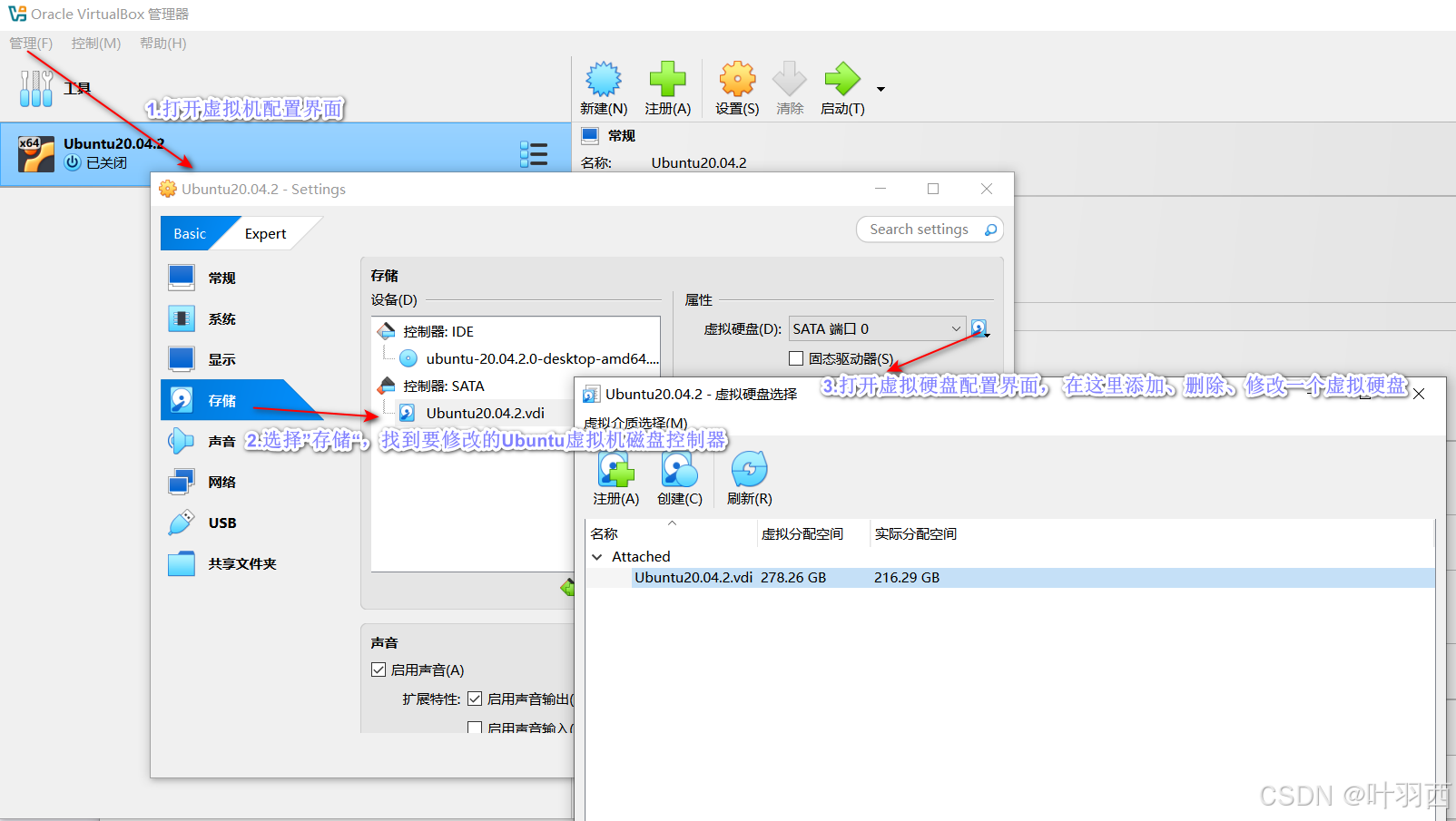1456x821 pixels.
Task: Open the 管理(F) menu
Action: click(x=31, y=44)
